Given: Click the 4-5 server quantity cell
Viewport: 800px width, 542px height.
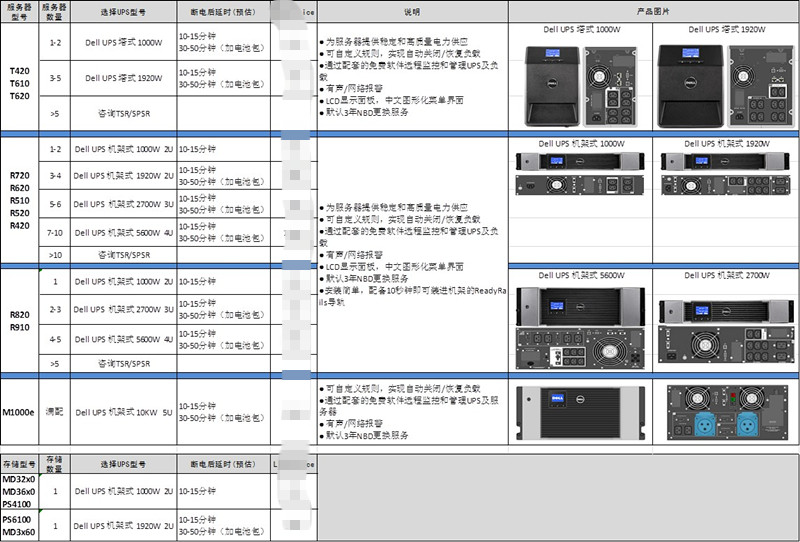Looking at the screenshot, I should (55, 339).
